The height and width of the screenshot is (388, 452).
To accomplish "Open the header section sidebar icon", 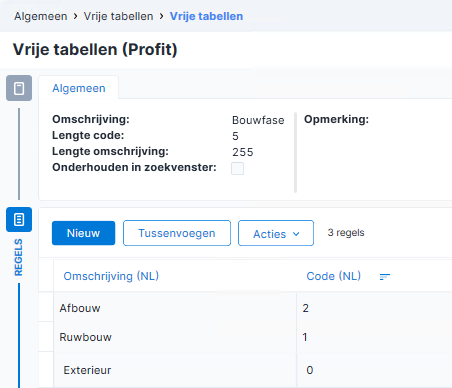I will pos(19,88).
